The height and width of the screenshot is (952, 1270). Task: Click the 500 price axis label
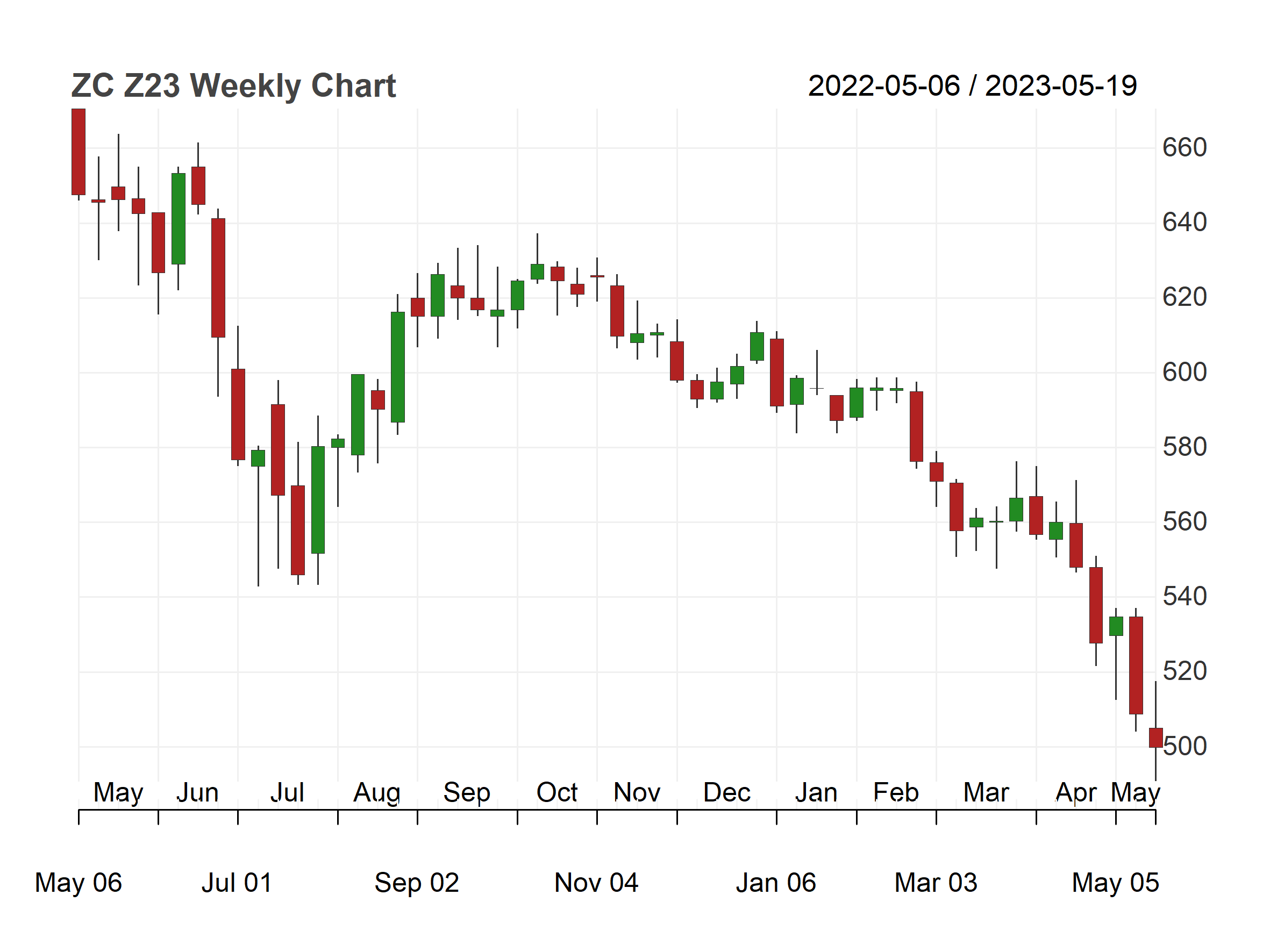[x=1185, y=747]
